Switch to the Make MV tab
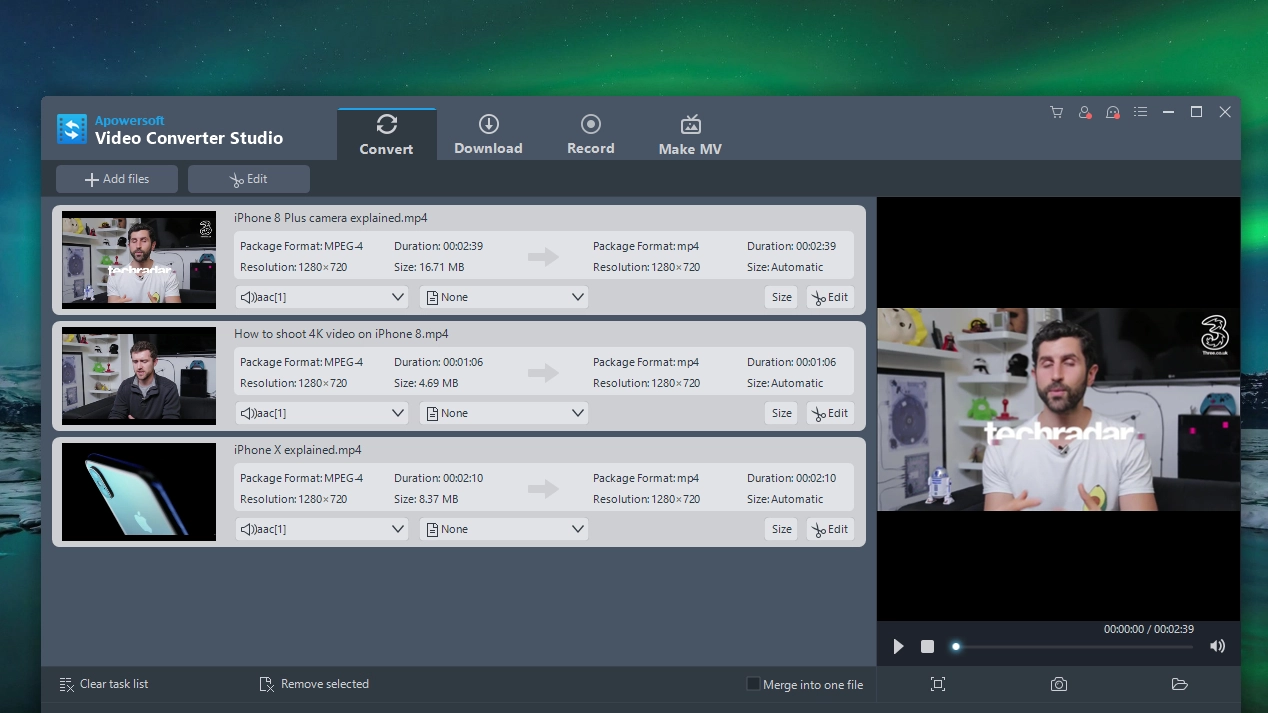This screenshot has width=1268, height=713. point(690,135)
